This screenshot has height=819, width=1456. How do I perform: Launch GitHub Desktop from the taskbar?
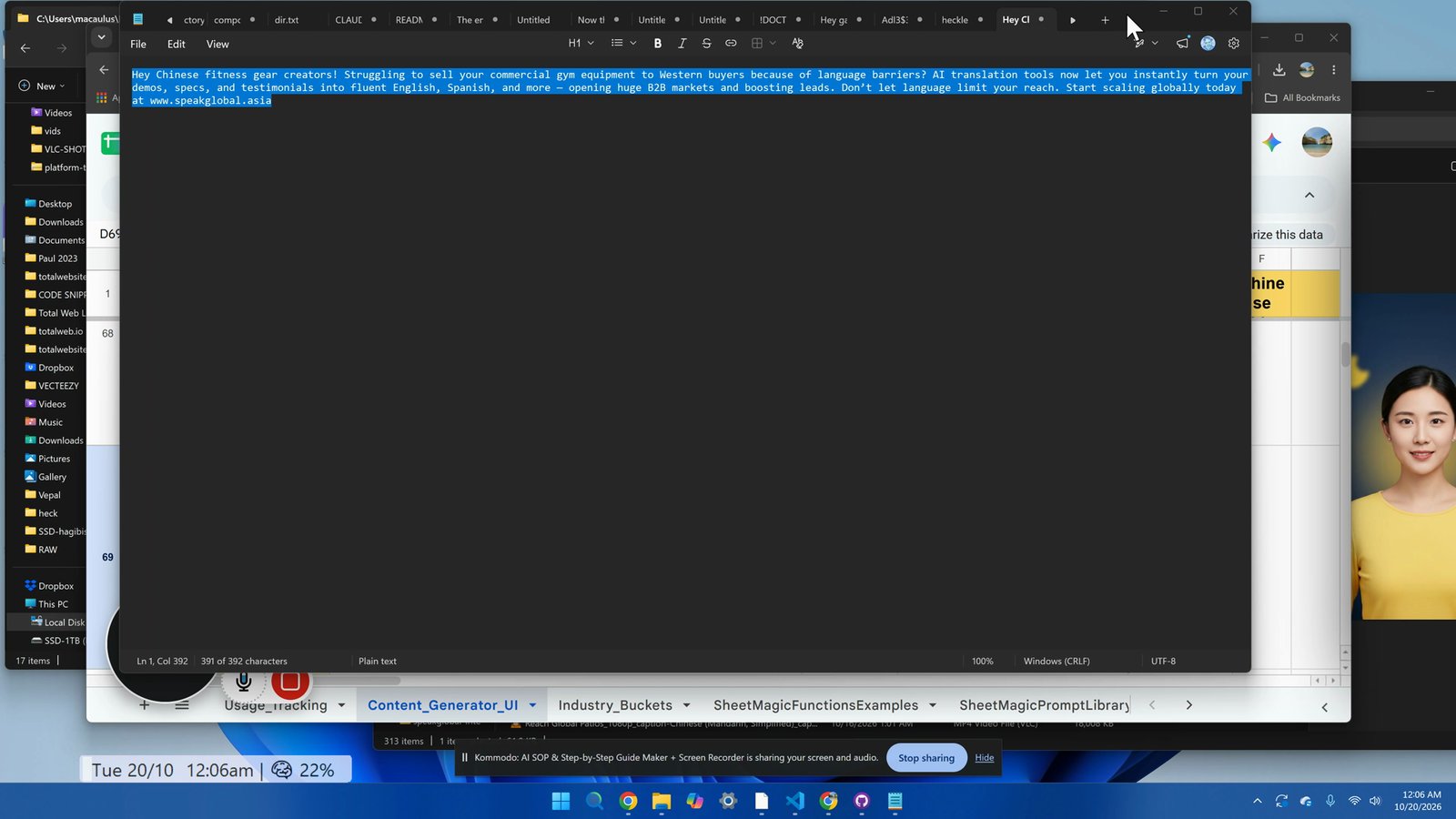pyautogui.click(x=862, y=801)
